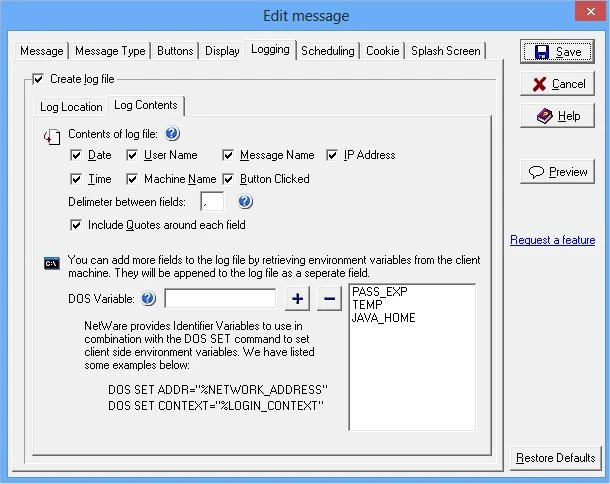Click the Preview button
This screenshot has height=484, width=610.
point(558,172)
